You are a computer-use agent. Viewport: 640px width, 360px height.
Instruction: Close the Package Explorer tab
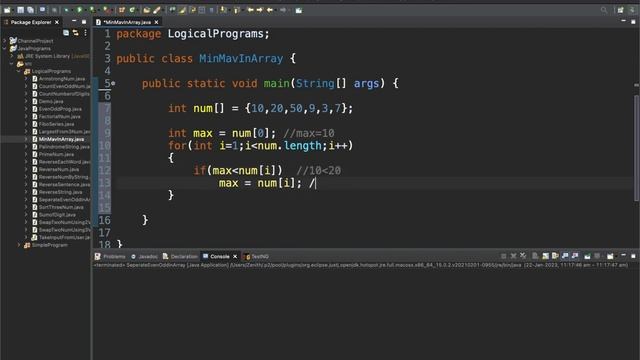(x=57, y=22)
